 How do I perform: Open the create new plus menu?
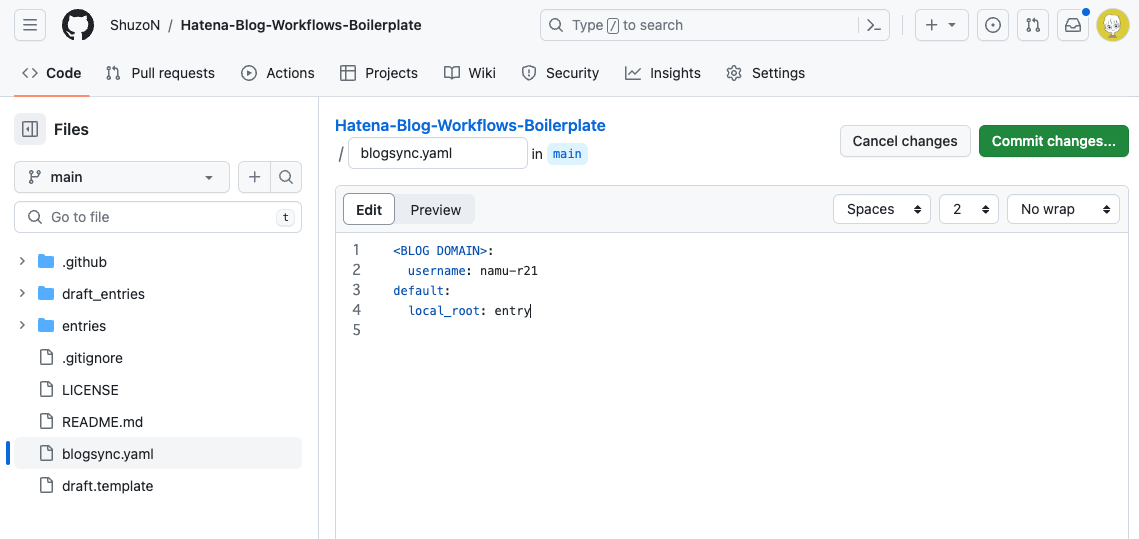[941, 25]
